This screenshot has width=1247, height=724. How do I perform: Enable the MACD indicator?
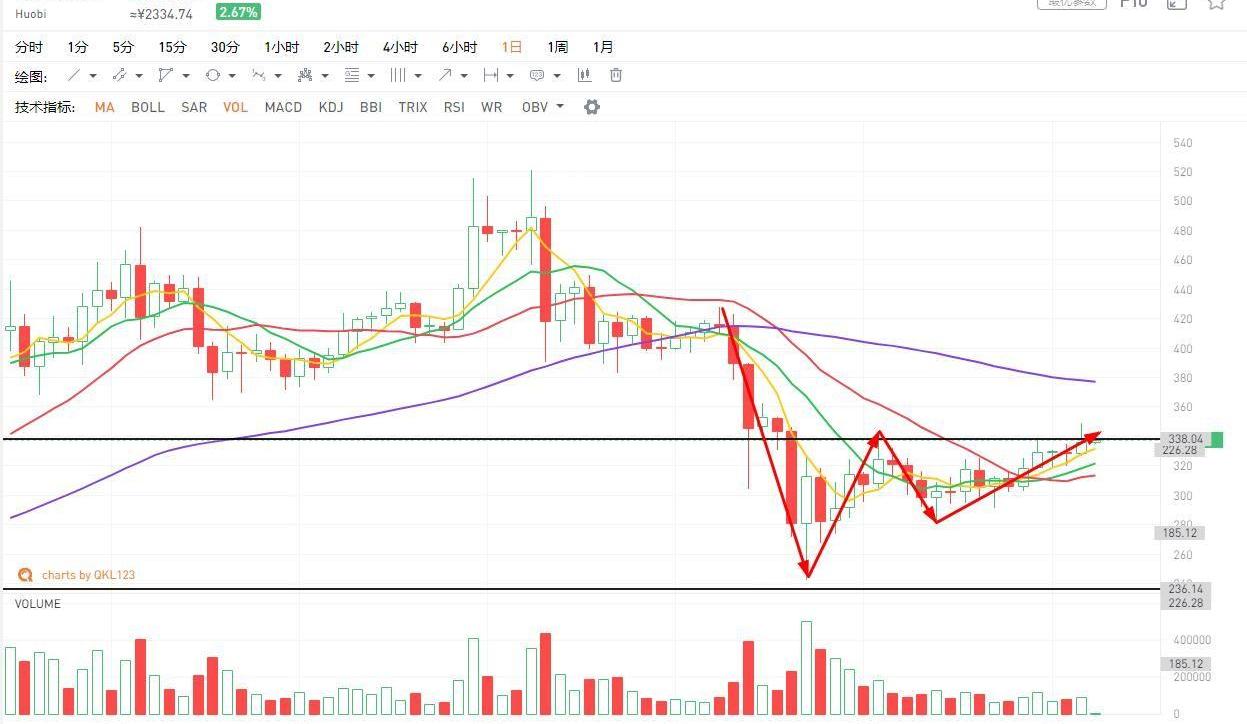click(283, 107)
